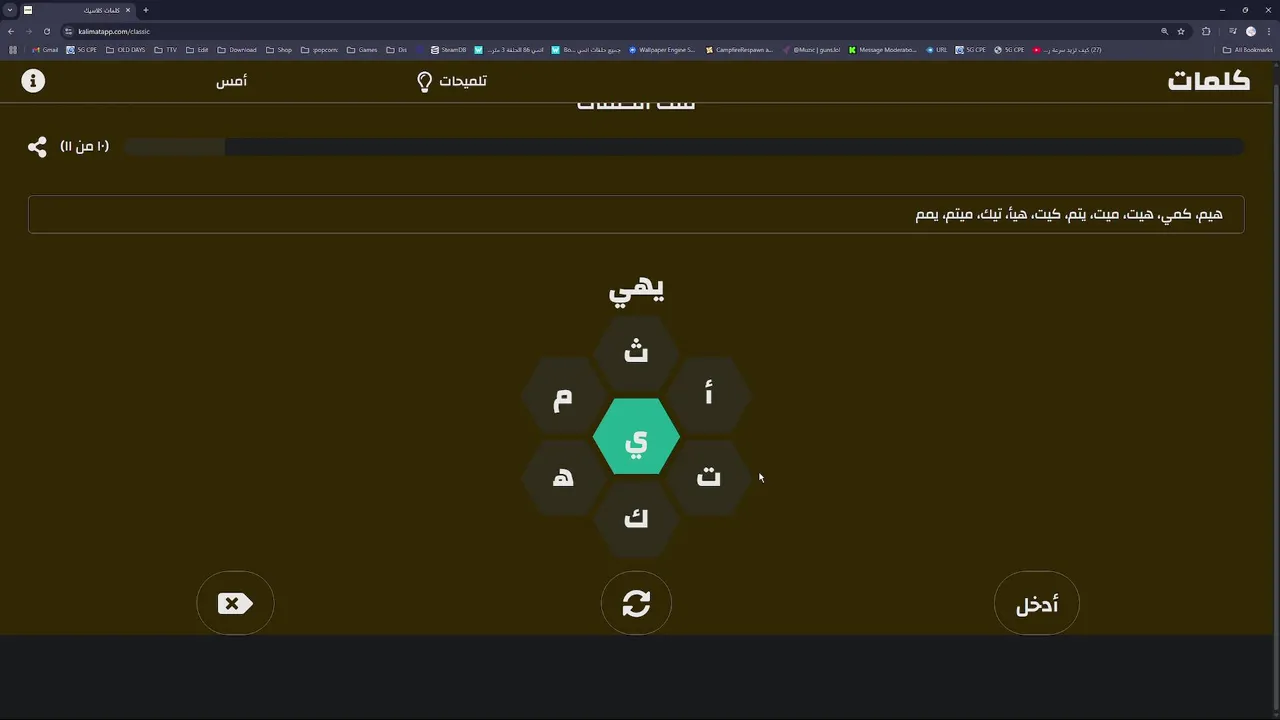Delete the last letter with the backspace button
Screen dimensions: 1280x720
pyautogui.click(x=235, y=603)
